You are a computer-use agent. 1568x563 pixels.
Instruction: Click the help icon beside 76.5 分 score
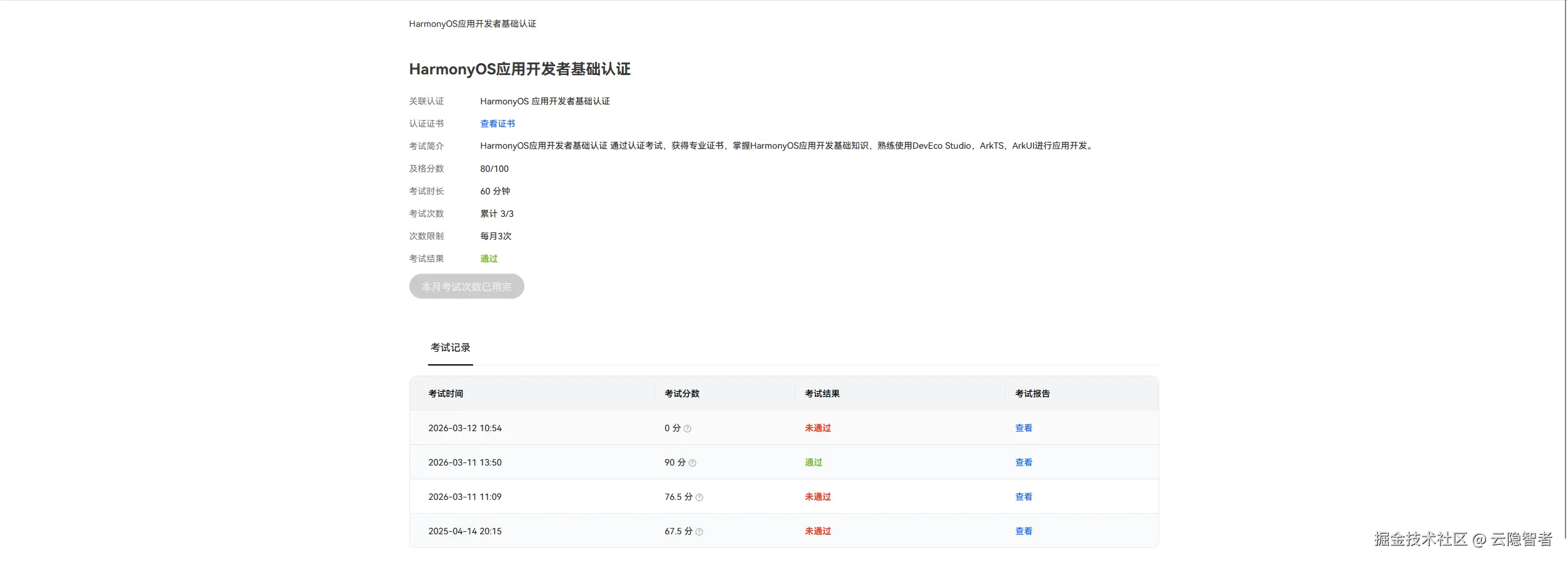[x=699, y=497]
